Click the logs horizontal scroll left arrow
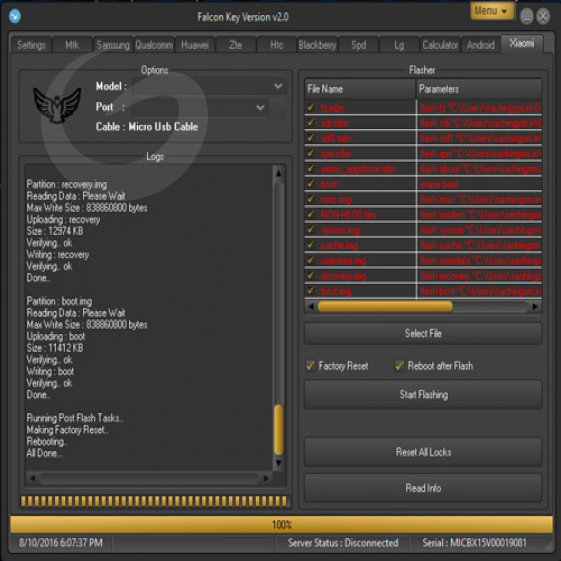Screen dimensions: 561x561 coord(33,478)
